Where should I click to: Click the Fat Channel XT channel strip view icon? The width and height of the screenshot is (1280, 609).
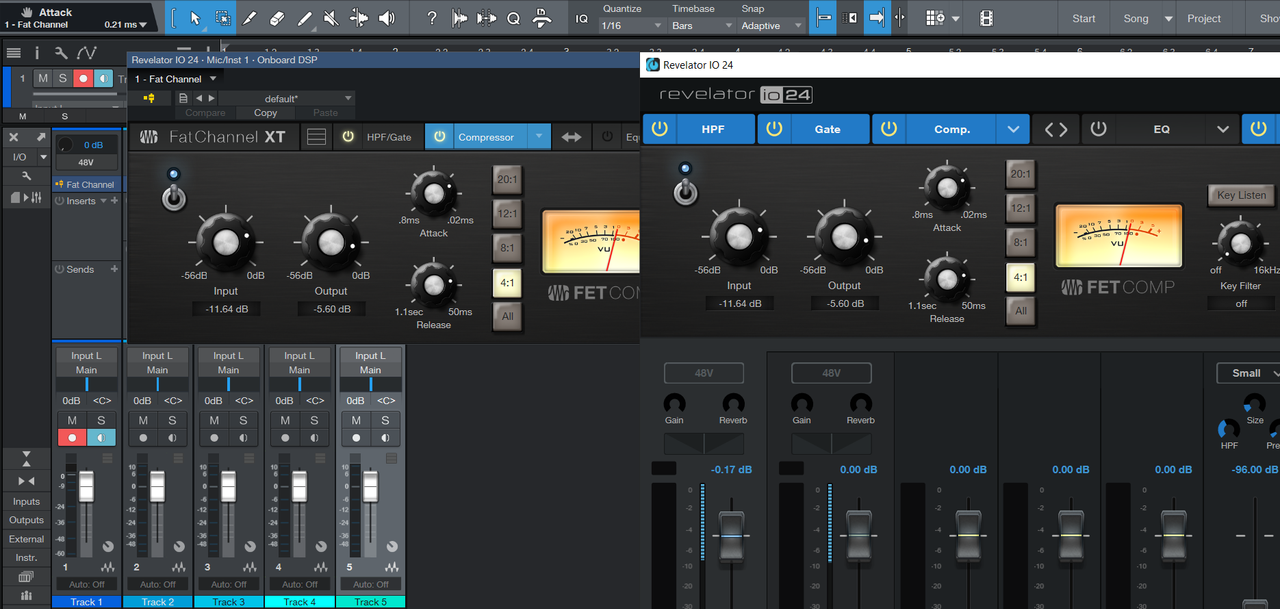tap(317, 137)
